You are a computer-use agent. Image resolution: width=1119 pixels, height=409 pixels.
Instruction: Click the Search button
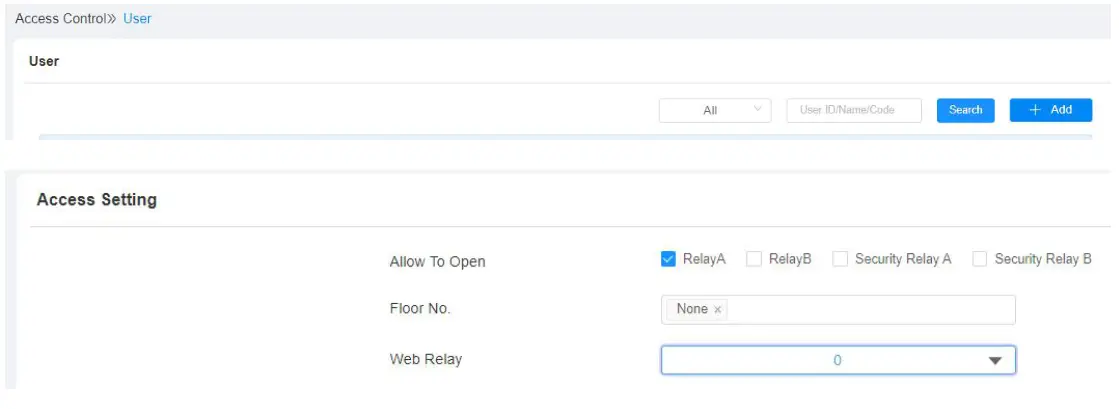tap(966, 110)
